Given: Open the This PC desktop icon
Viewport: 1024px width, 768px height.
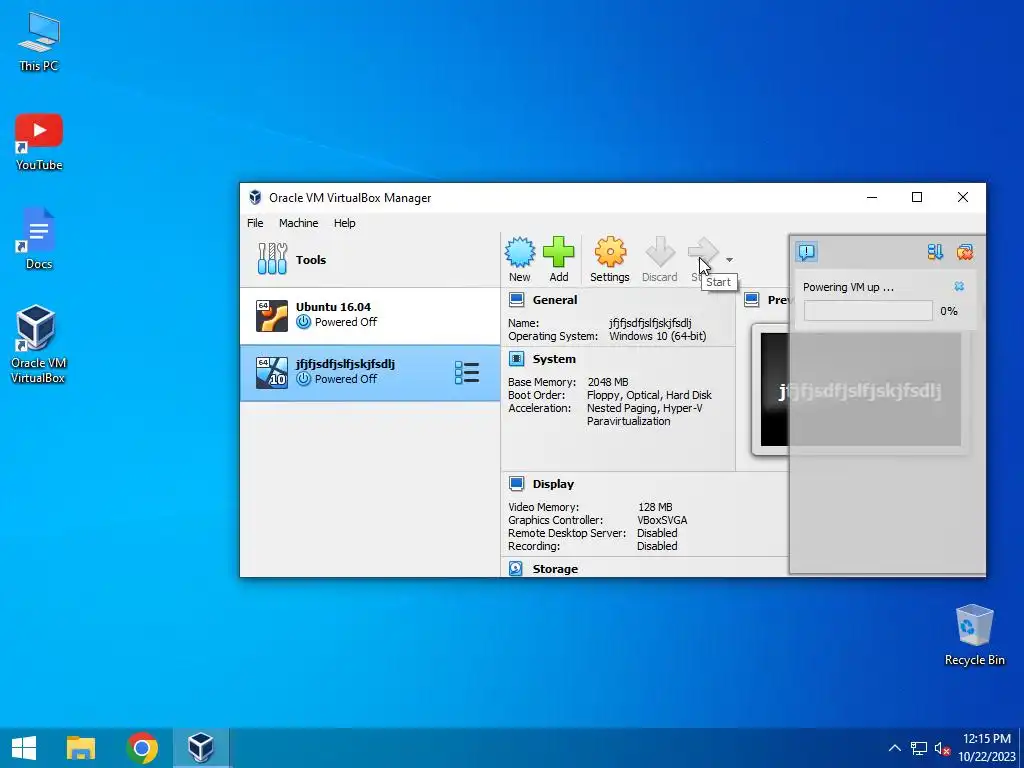Looking at the screenshot, I should 39,40.
